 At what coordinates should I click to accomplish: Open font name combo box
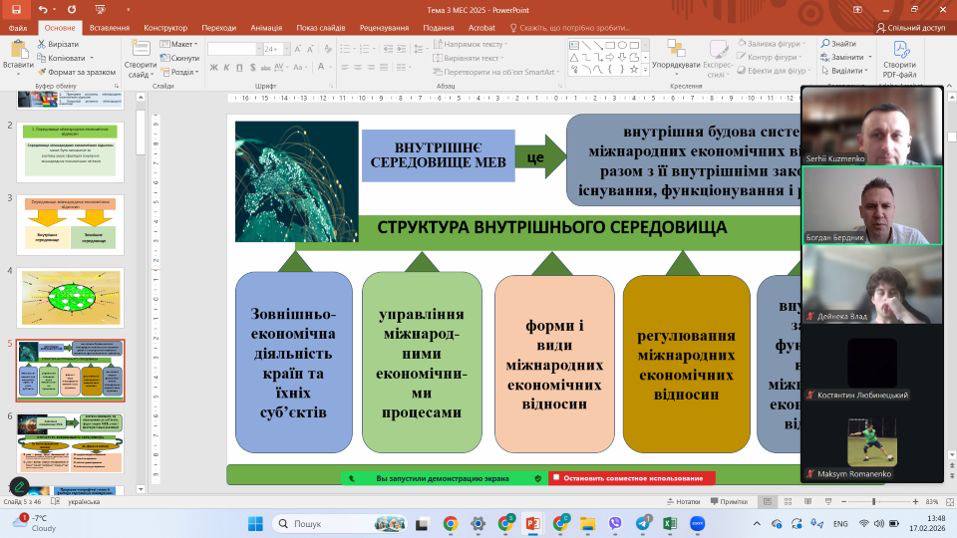pos(234,49)
